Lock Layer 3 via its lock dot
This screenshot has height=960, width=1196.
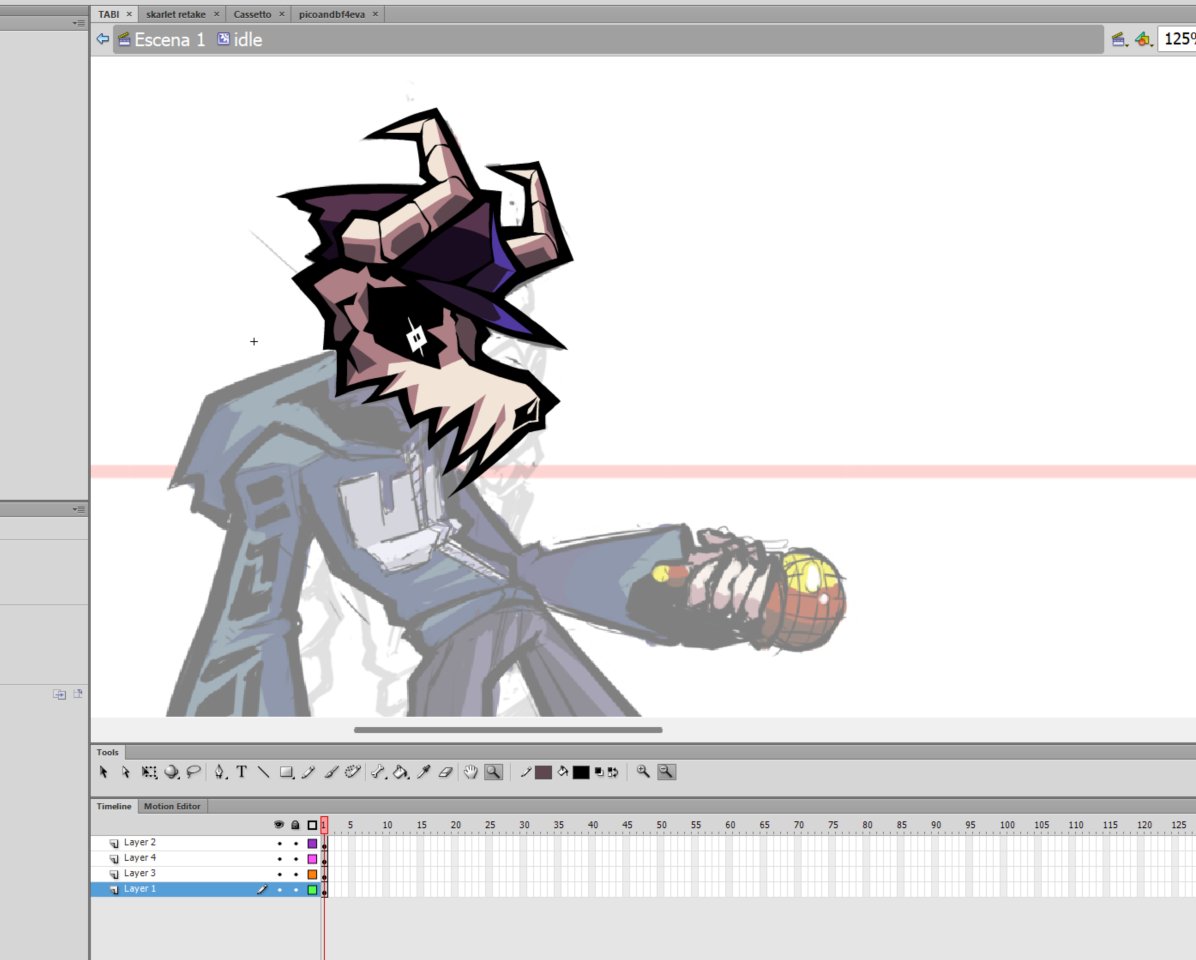pos(296,875)
